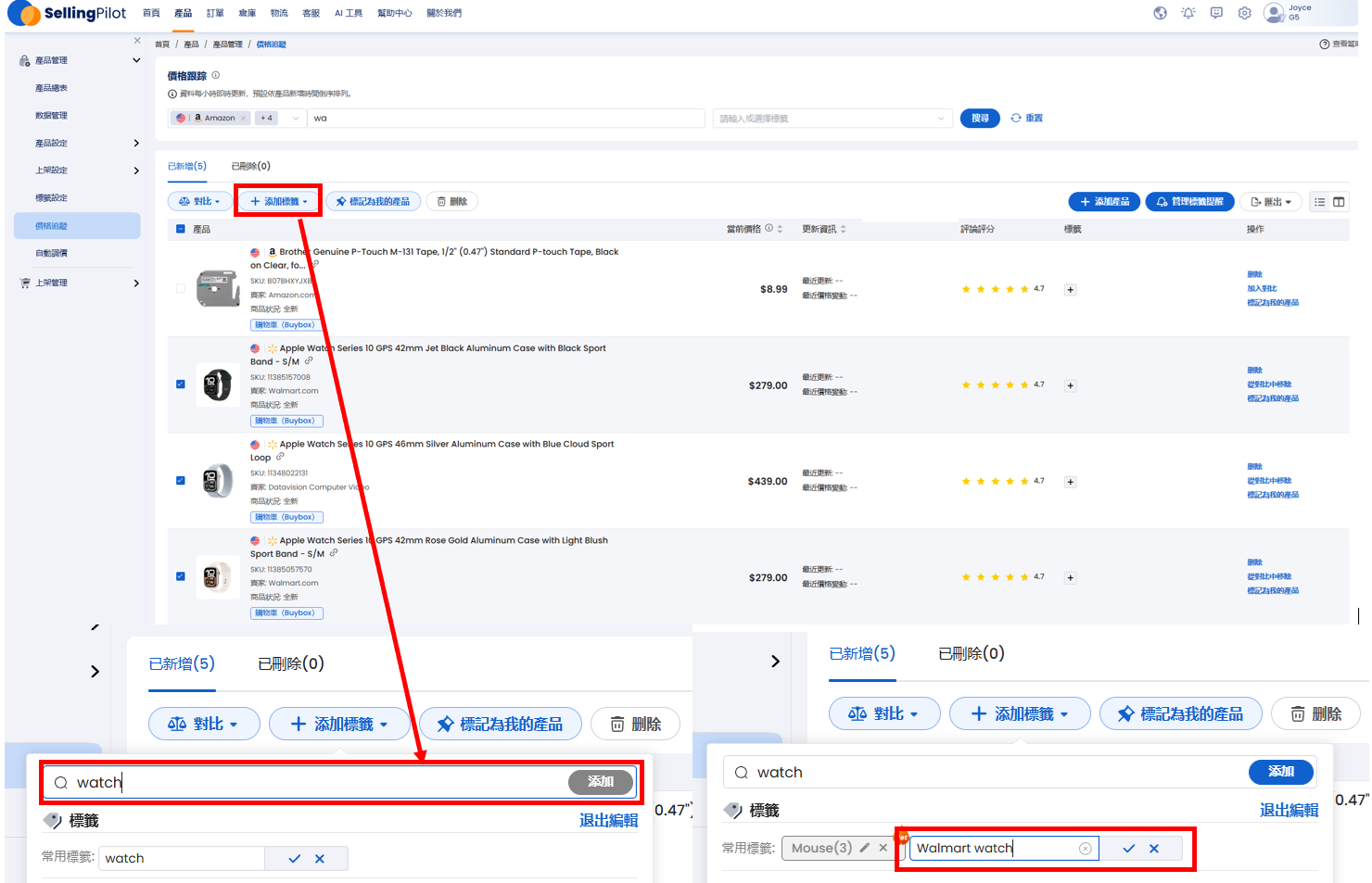Screen dimensions: 1372x883
Task: Switch to list view layout icon
Action: coord(1320,202)
